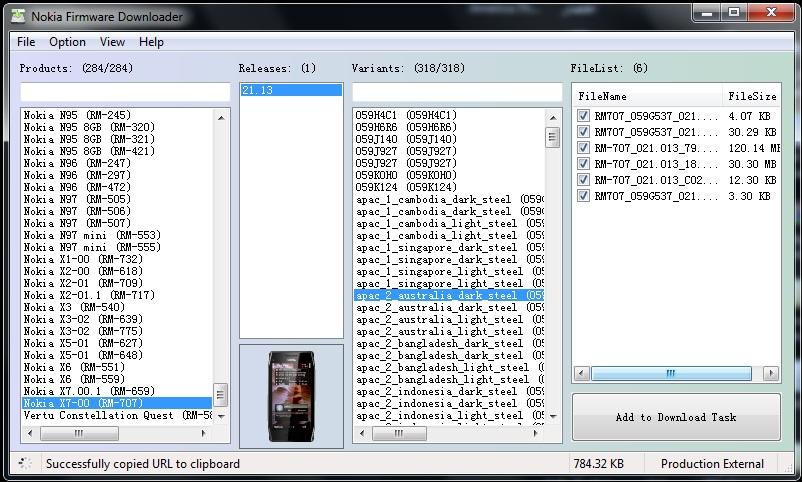
Task: Click Products list scroll down arrow
Action: [x=221, y=417]
